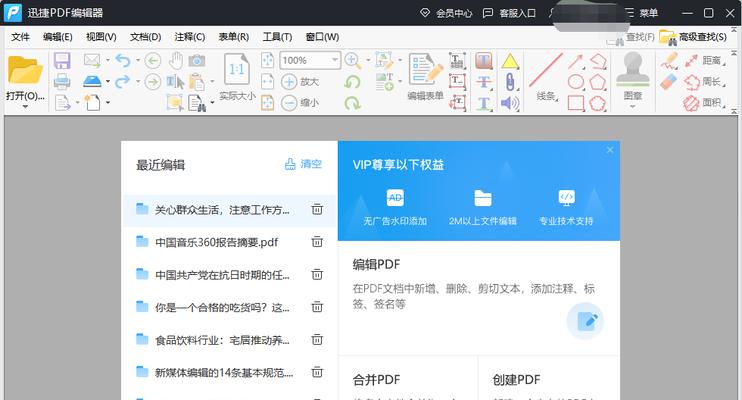Open the 工具(T) menu
This screenshot has width=742, height=400.
pos(277,37)
